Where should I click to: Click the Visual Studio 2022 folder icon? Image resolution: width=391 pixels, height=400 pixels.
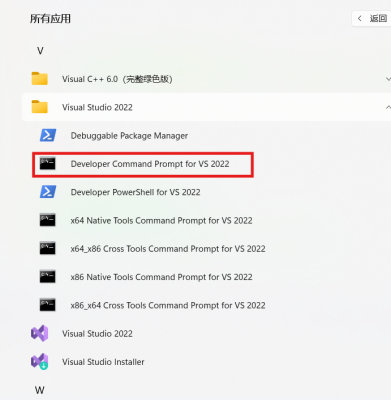(x=40, y=107)
